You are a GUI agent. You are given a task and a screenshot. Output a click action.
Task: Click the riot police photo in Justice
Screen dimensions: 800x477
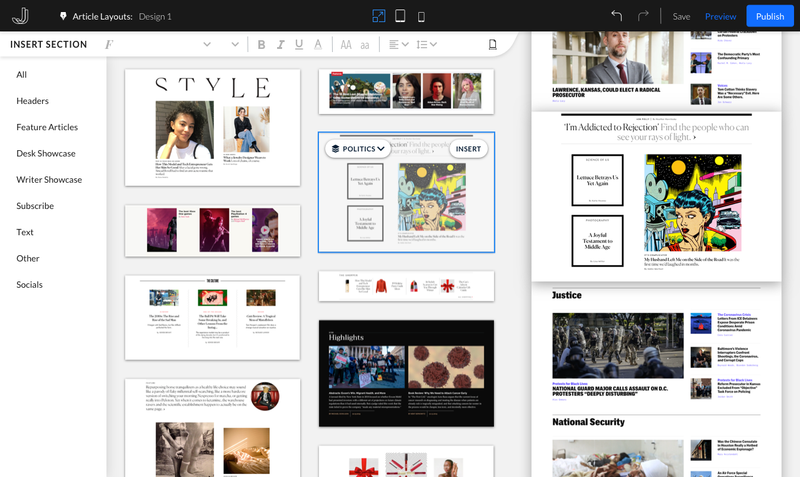click(617, 345)
